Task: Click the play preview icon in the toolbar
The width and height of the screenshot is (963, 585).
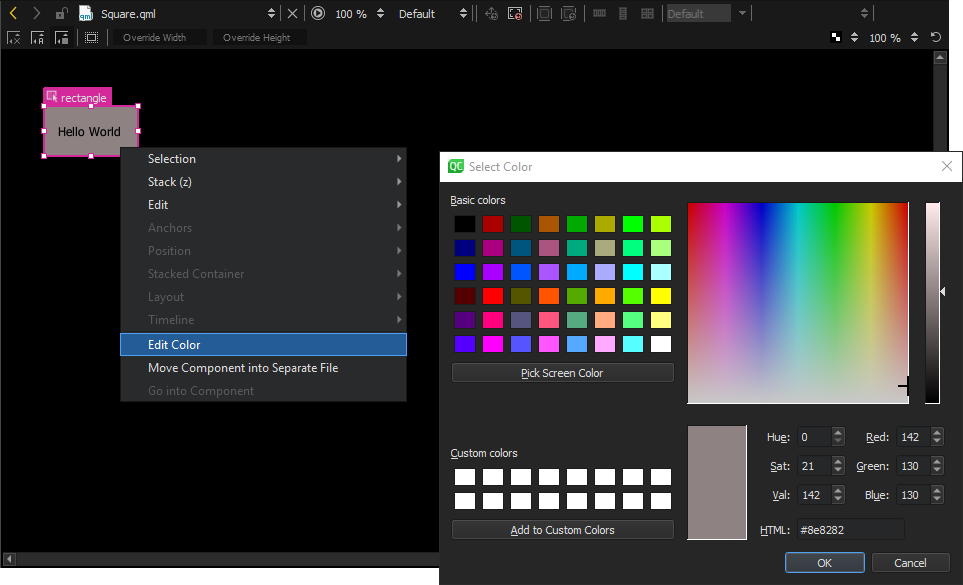Action: point(317,14)
